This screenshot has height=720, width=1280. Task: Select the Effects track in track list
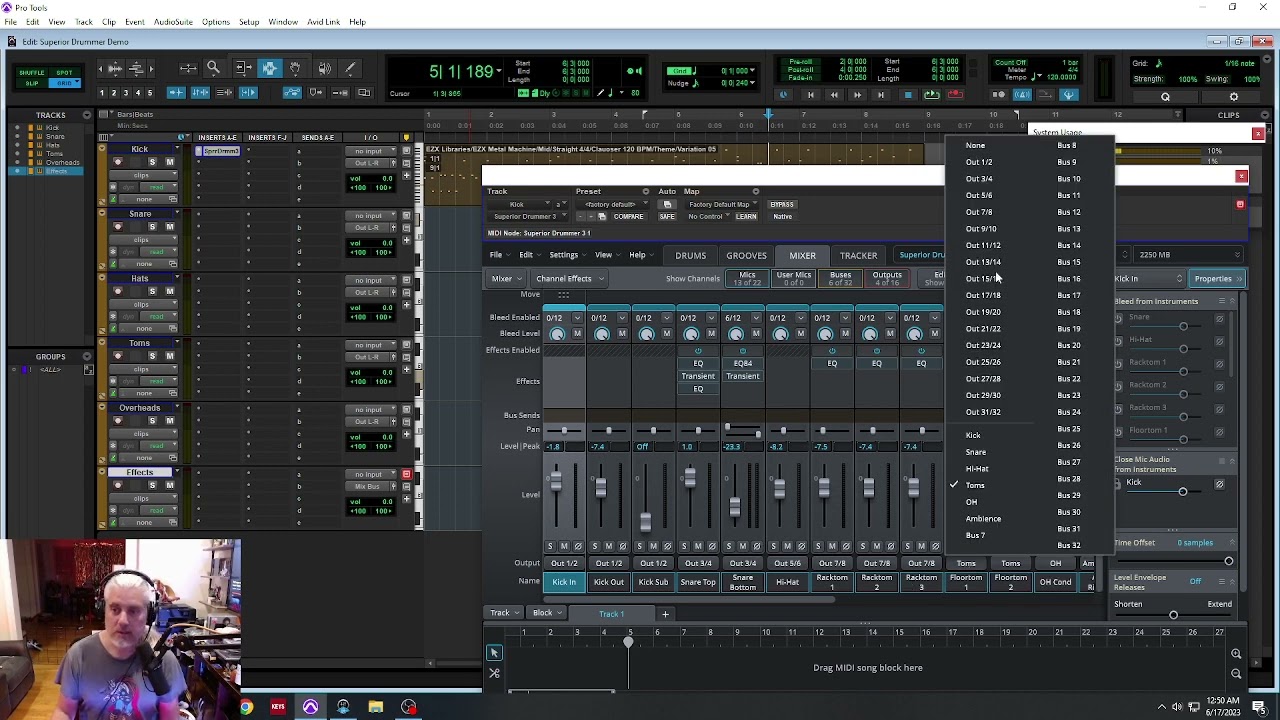(x=57, y=171)
